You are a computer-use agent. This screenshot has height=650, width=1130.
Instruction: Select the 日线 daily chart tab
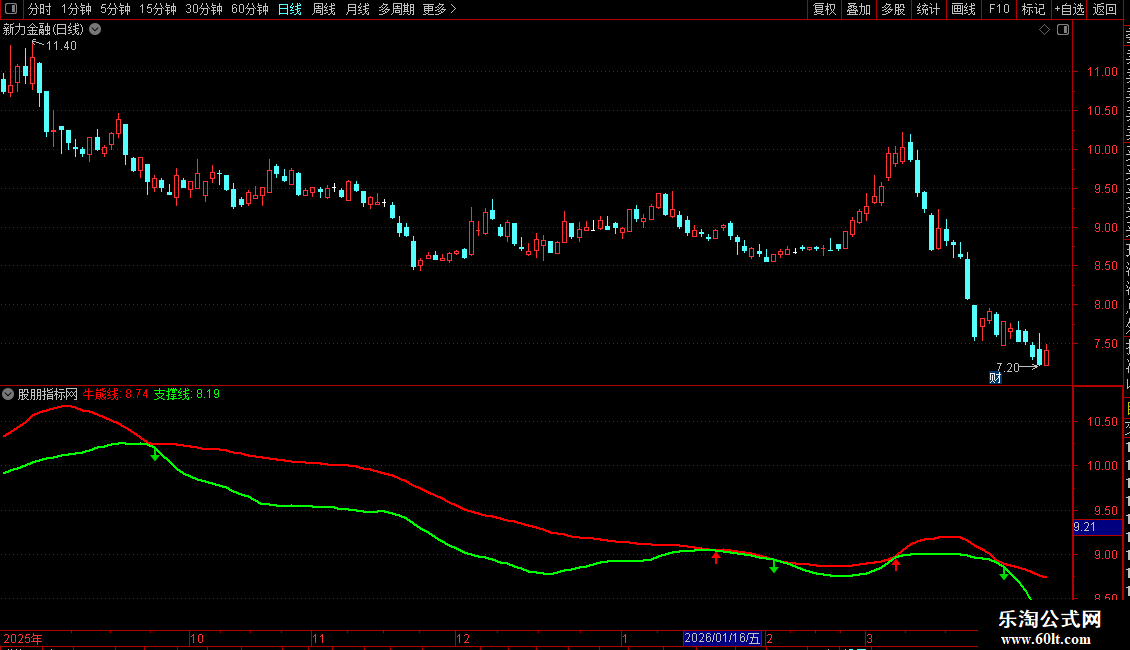pyautogui.click(x=290, y=9)
